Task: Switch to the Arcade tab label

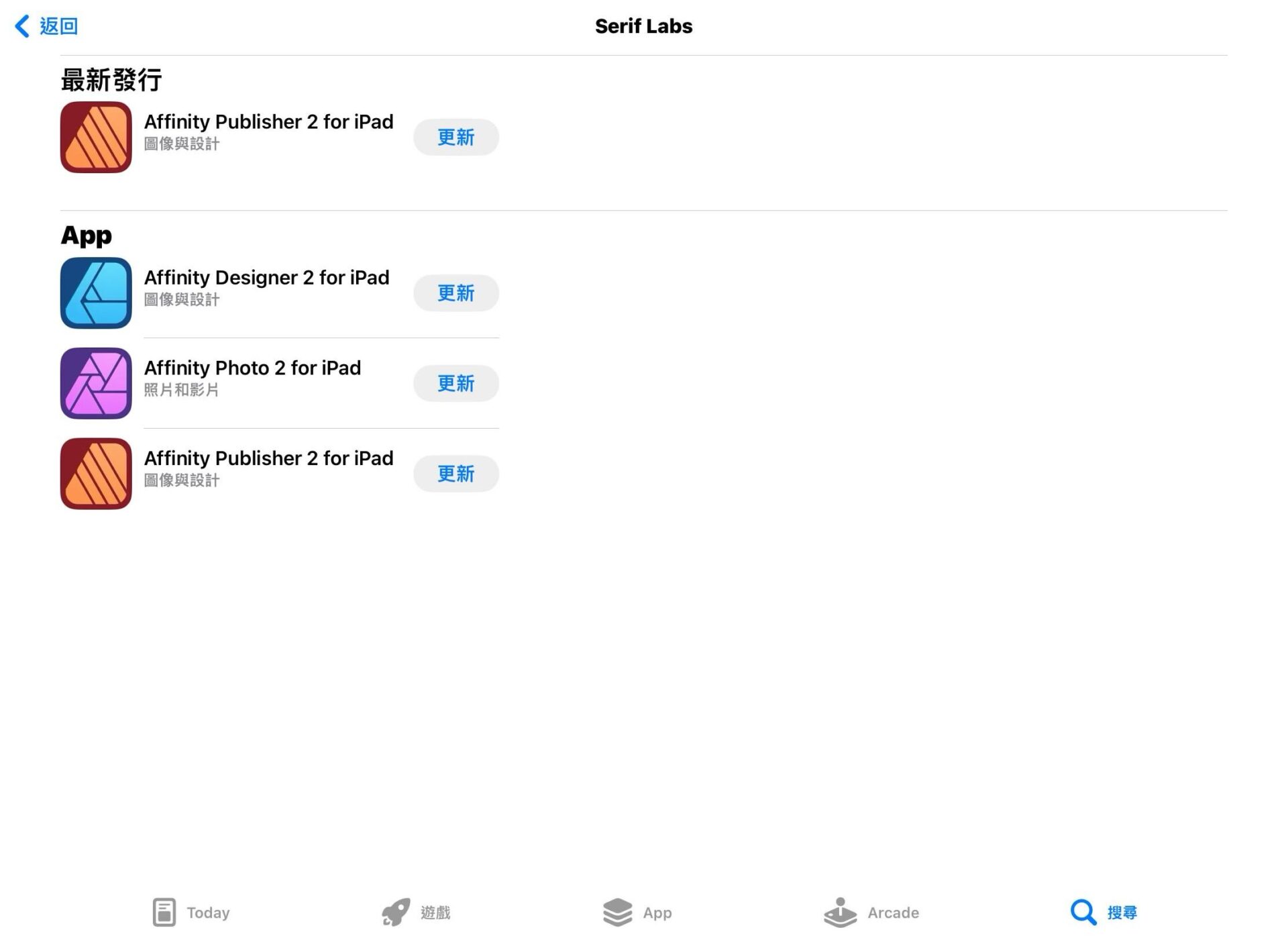Action: click(893, 912)
